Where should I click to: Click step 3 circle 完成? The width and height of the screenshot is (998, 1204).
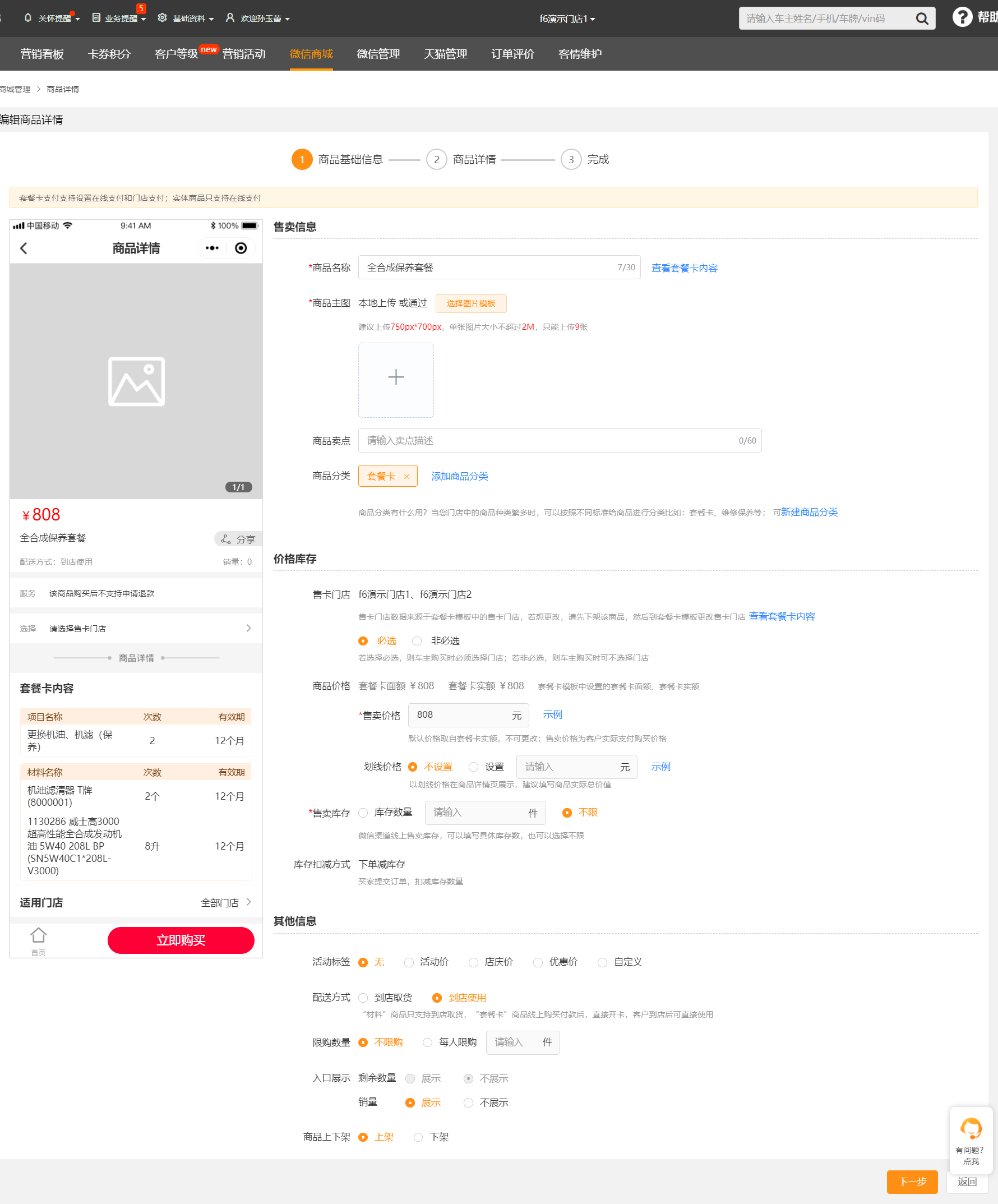click(571, 159)
